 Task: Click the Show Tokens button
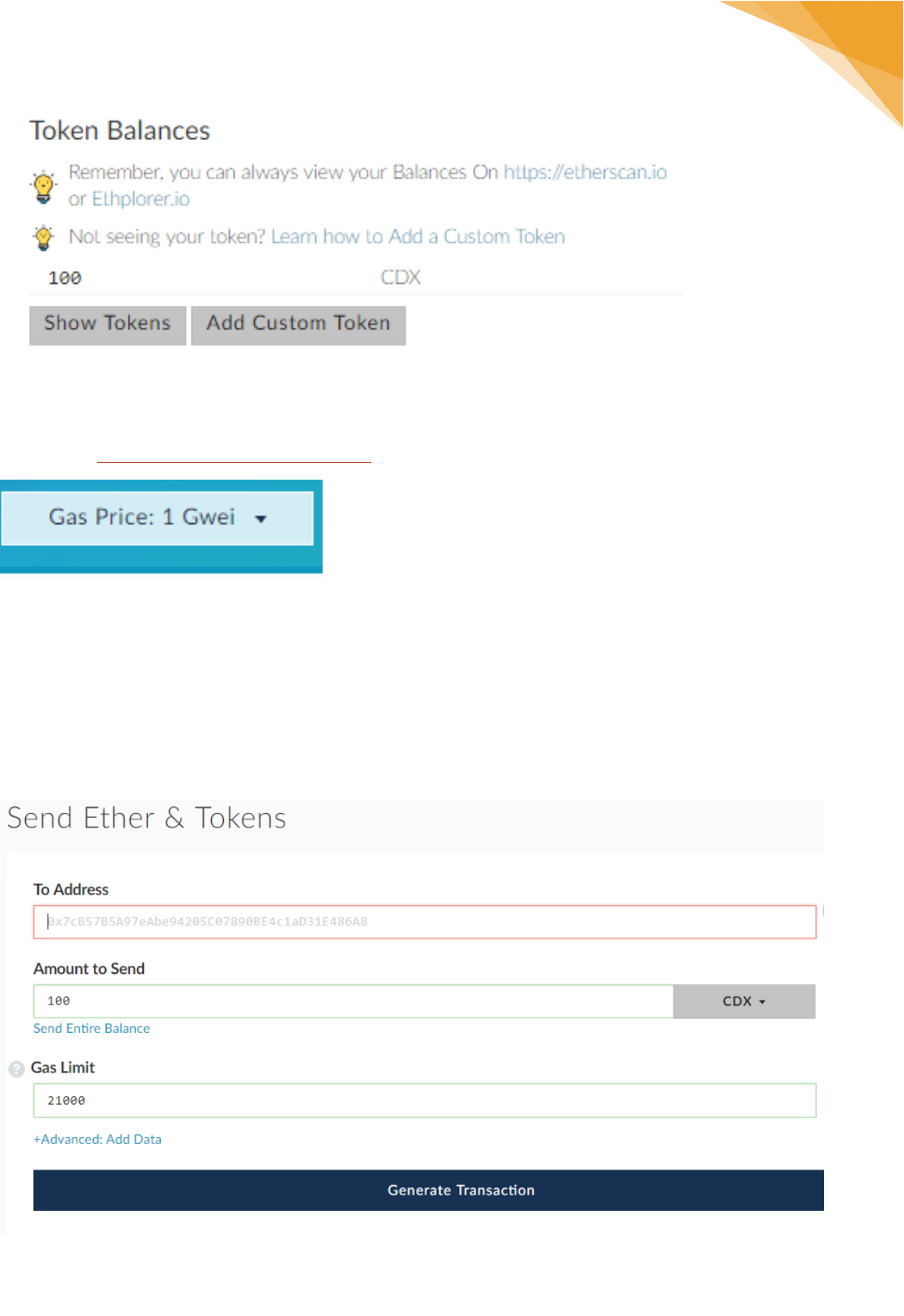(108, 325)
